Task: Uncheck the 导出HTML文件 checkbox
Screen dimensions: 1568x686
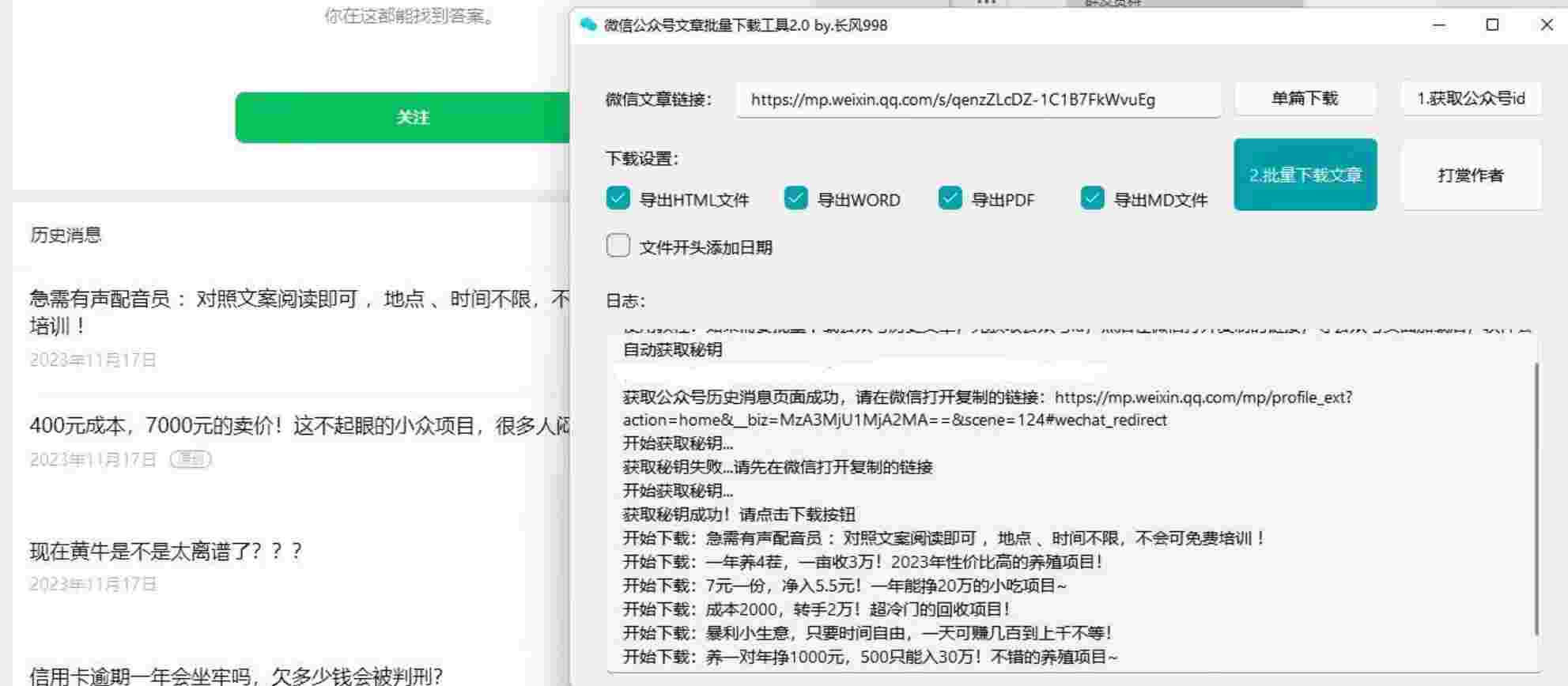Action: pos(618,198)
